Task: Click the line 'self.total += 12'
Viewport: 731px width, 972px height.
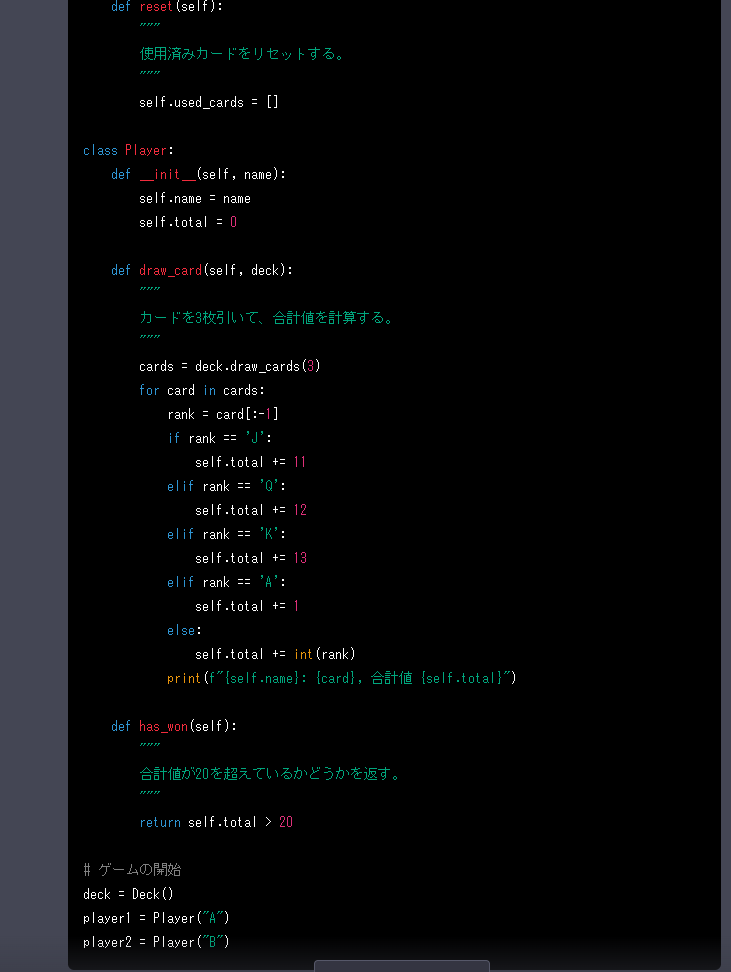Action: (251, 510)
